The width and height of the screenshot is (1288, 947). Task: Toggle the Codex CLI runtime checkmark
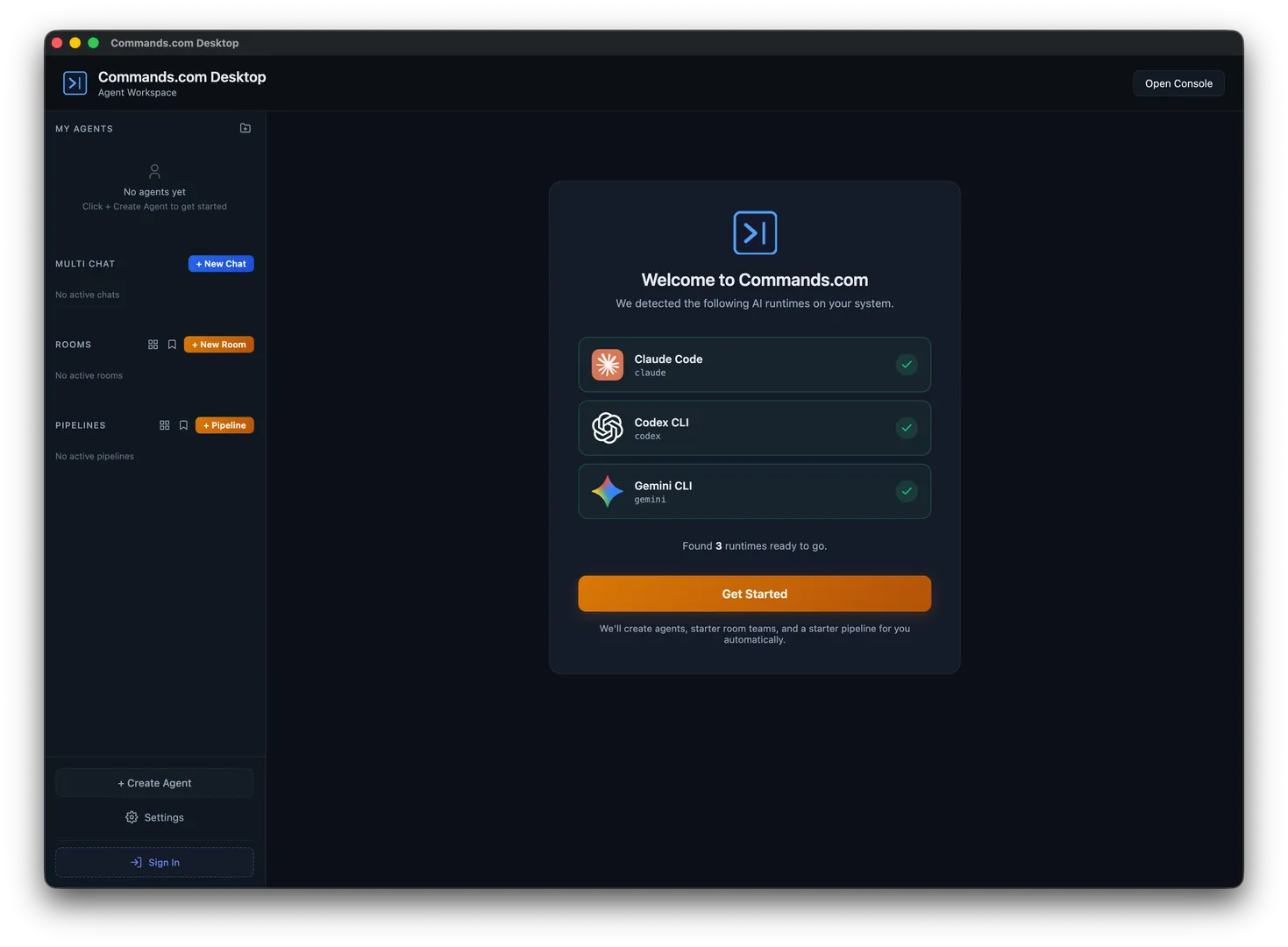(x=907, y=428)
